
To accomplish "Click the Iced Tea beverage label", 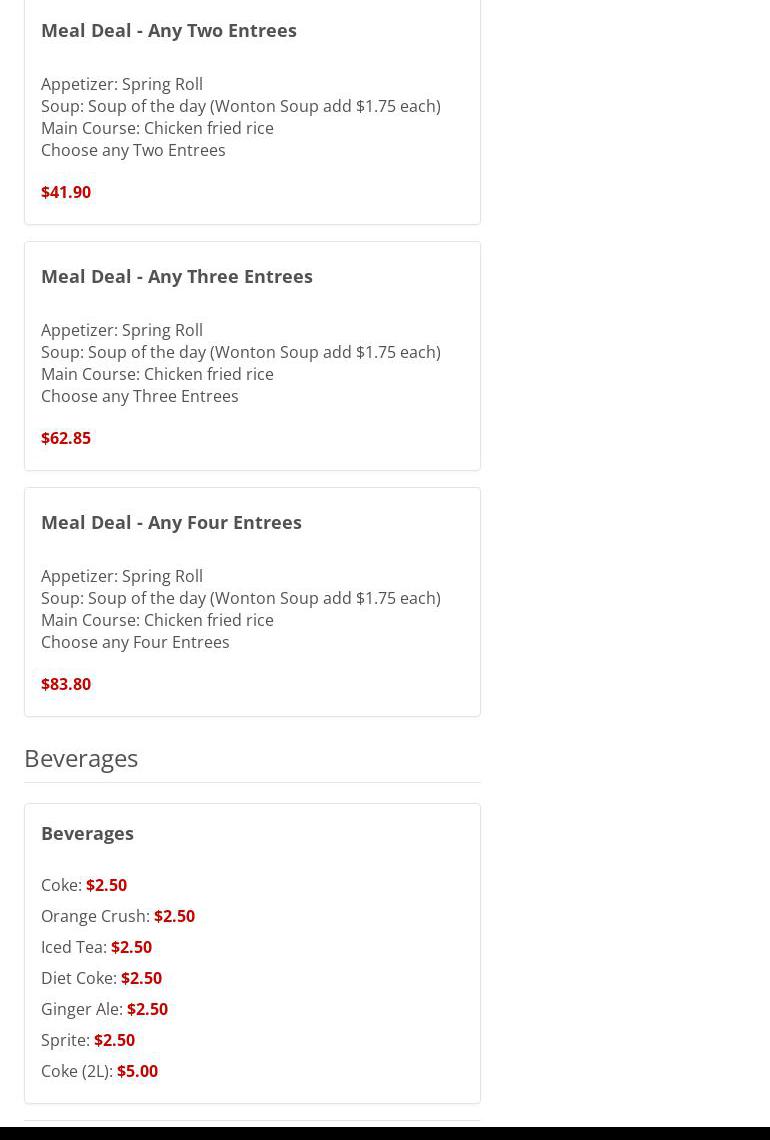I will tap(73, 947).
